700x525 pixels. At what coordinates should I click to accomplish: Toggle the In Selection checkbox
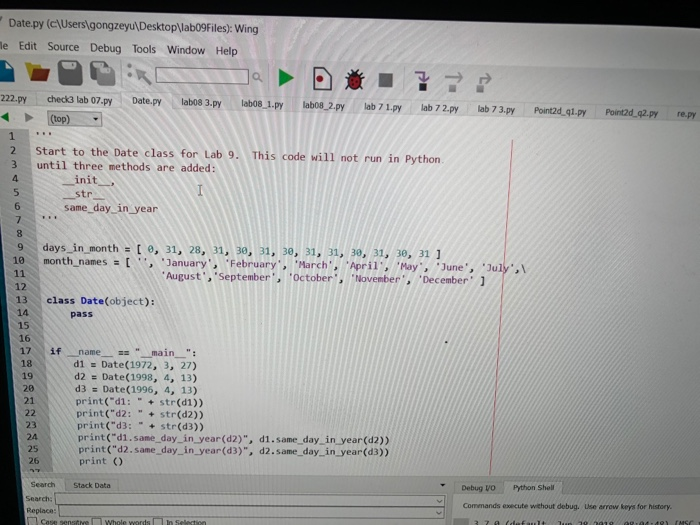[158, 521]
